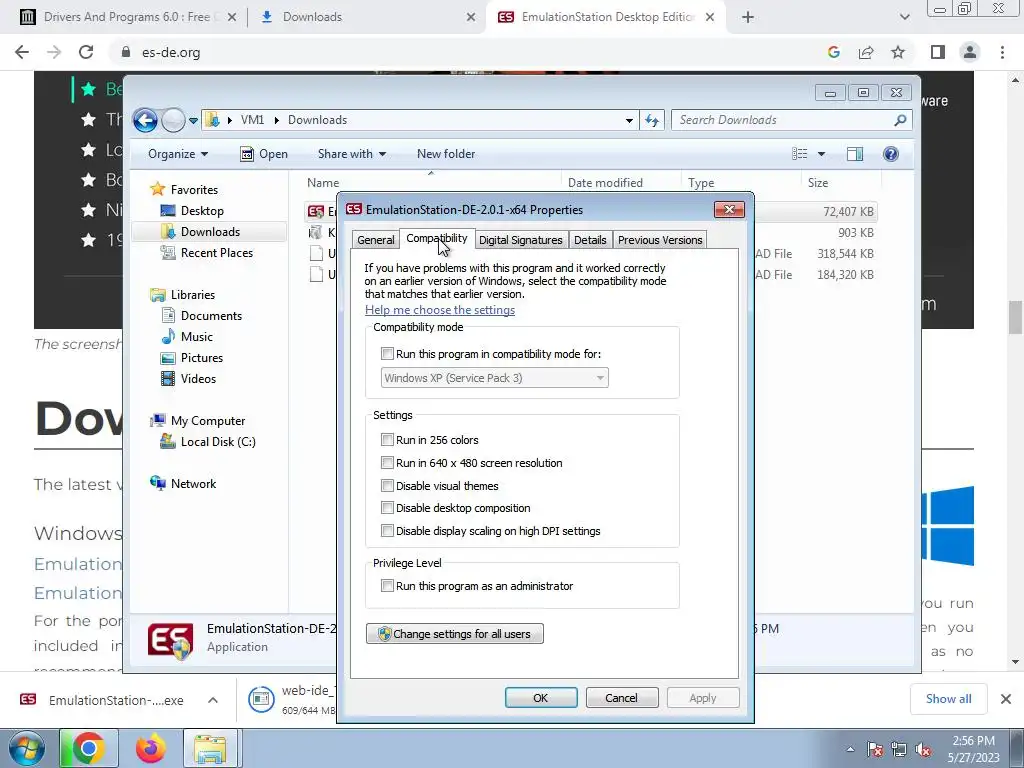Check Disable display scaling on high DPI
Screen dimensions: 1024x768
coord(387,531)
